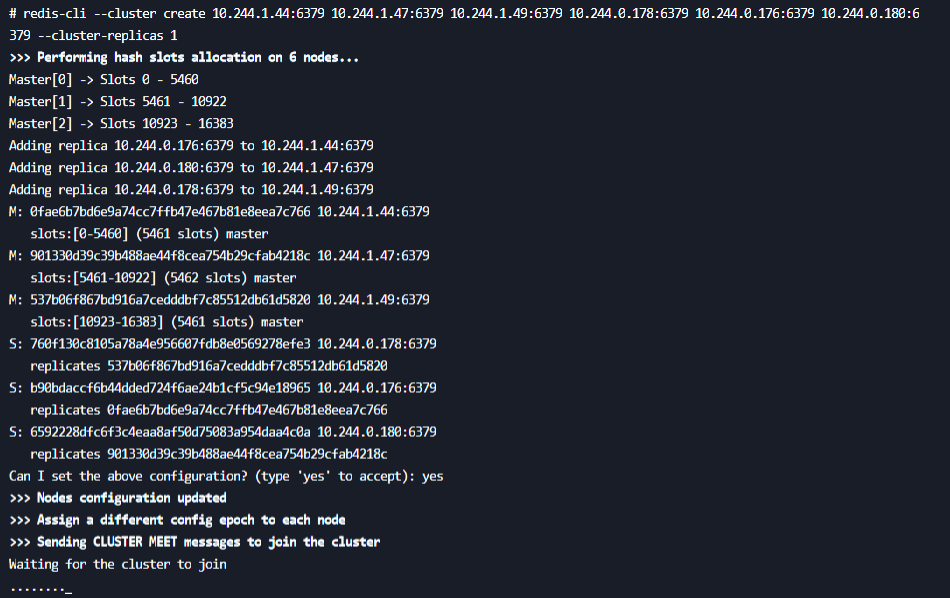
Task: Select the Master[2] Slots 10923 - 16383 line
Action: coord(121,124)
